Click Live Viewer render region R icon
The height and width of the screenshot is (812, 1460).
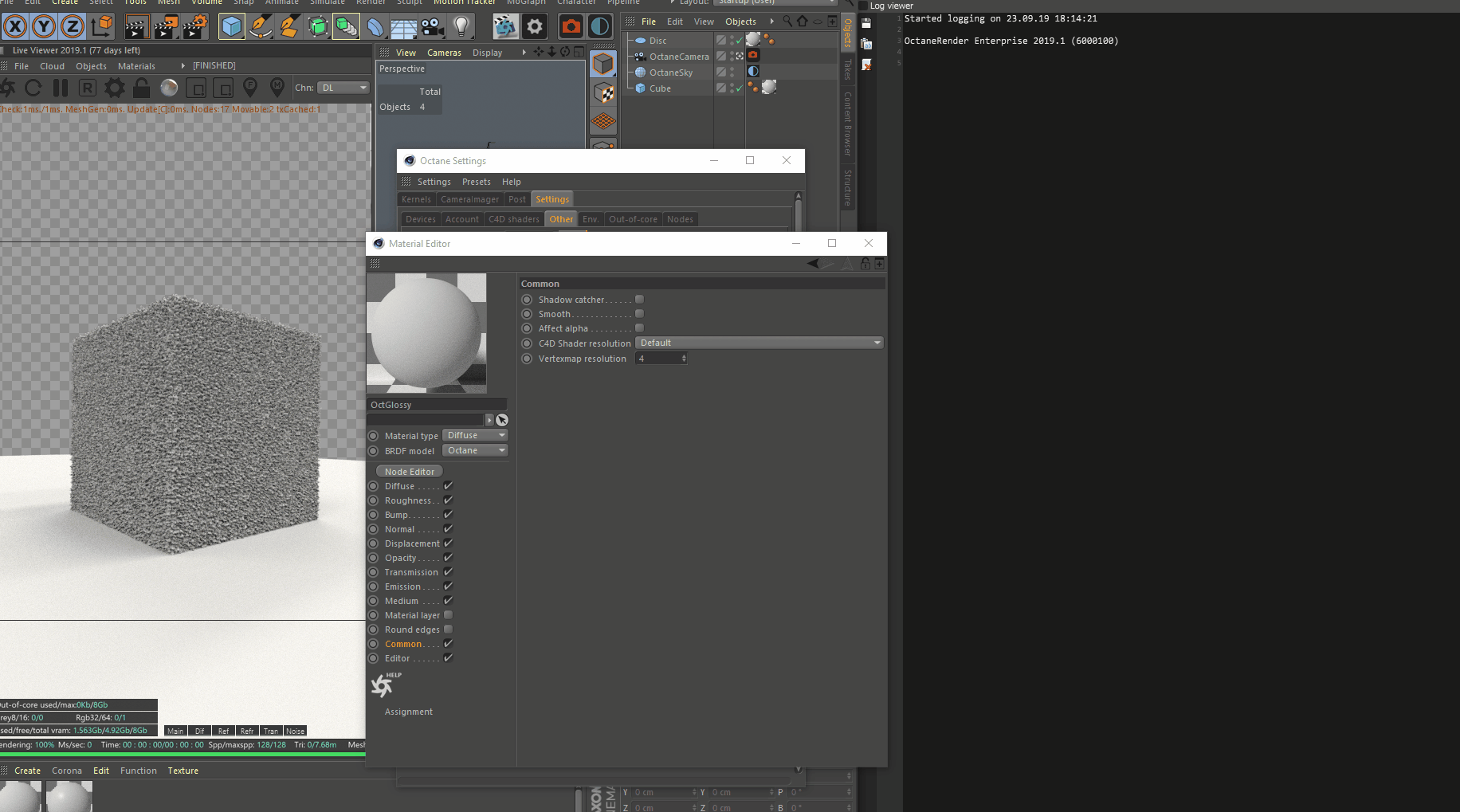(88, 88)
